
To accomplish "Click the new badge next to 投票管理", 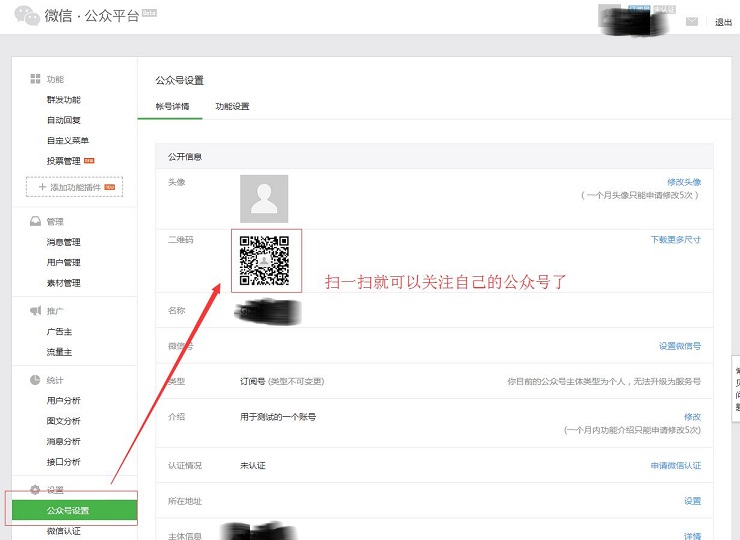I will (89, 161).
